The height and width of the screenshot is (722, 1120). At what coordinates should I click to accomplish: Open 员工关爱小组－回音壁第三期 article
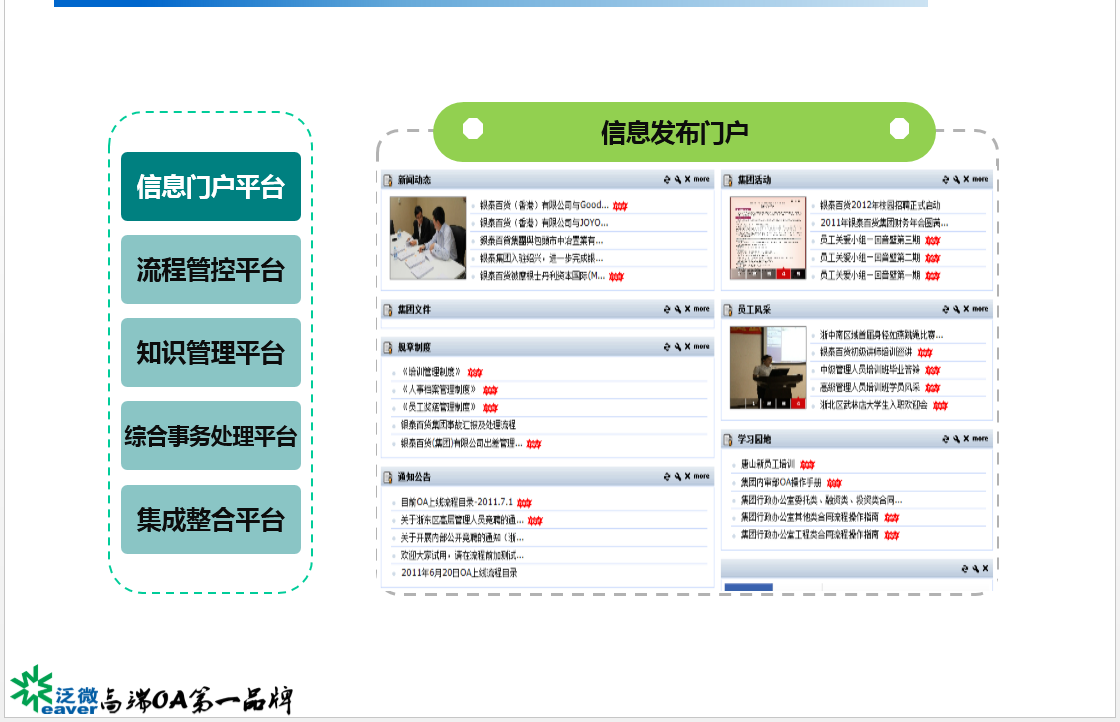870,240
